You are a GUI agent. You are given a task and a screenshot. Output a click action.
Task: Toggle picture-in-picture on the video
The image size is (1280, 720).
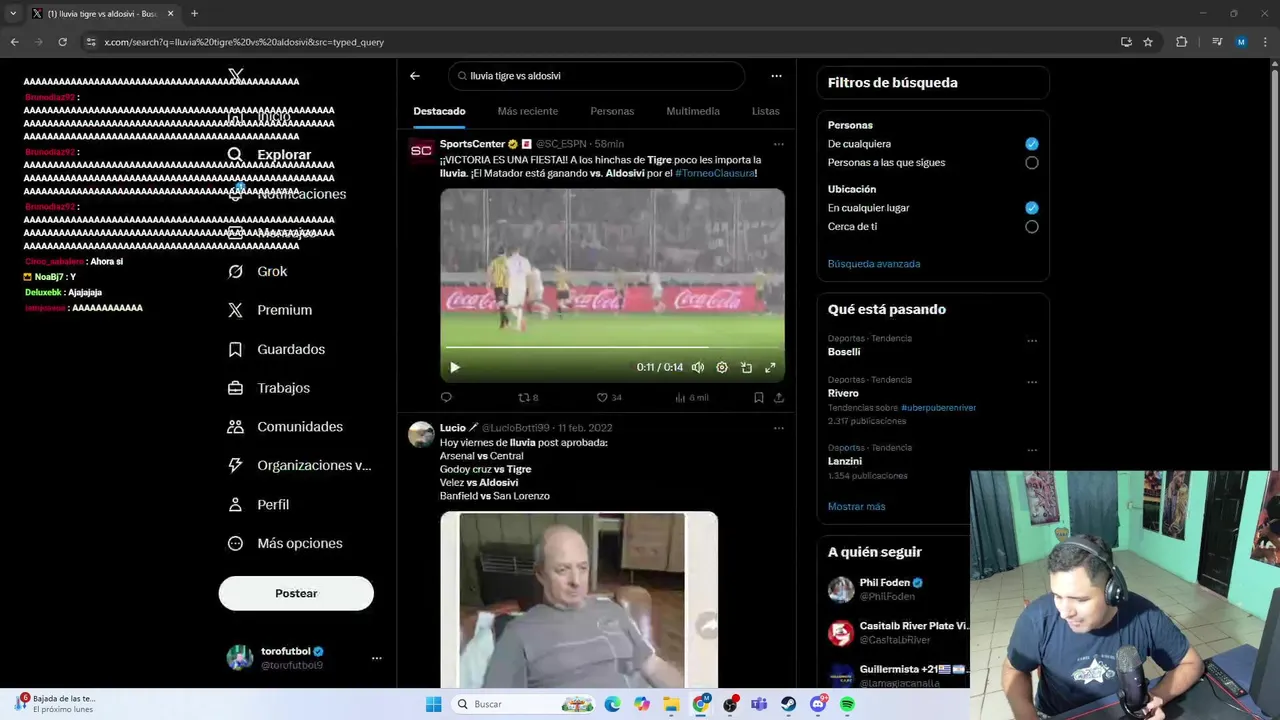746,367
